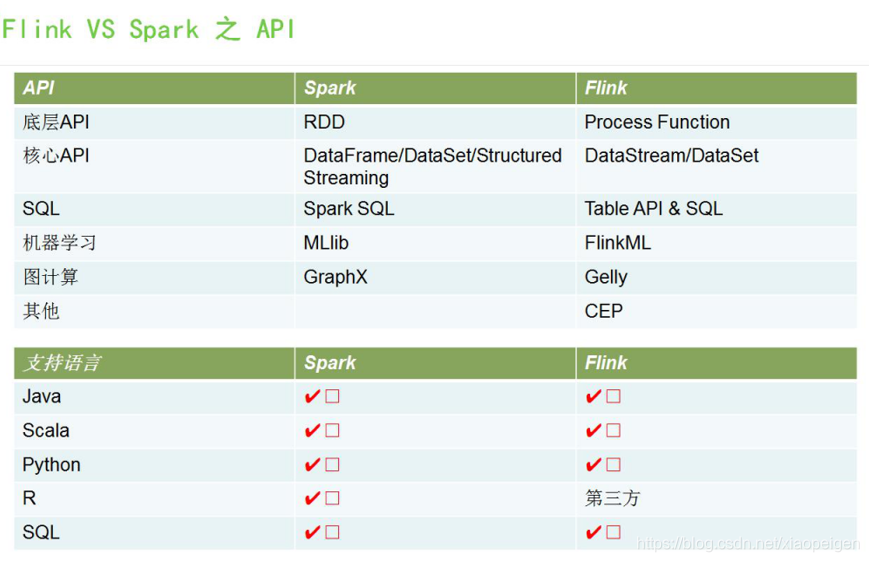
Task: Click the Spark check mark in the Java row
Action: point(313,396)
